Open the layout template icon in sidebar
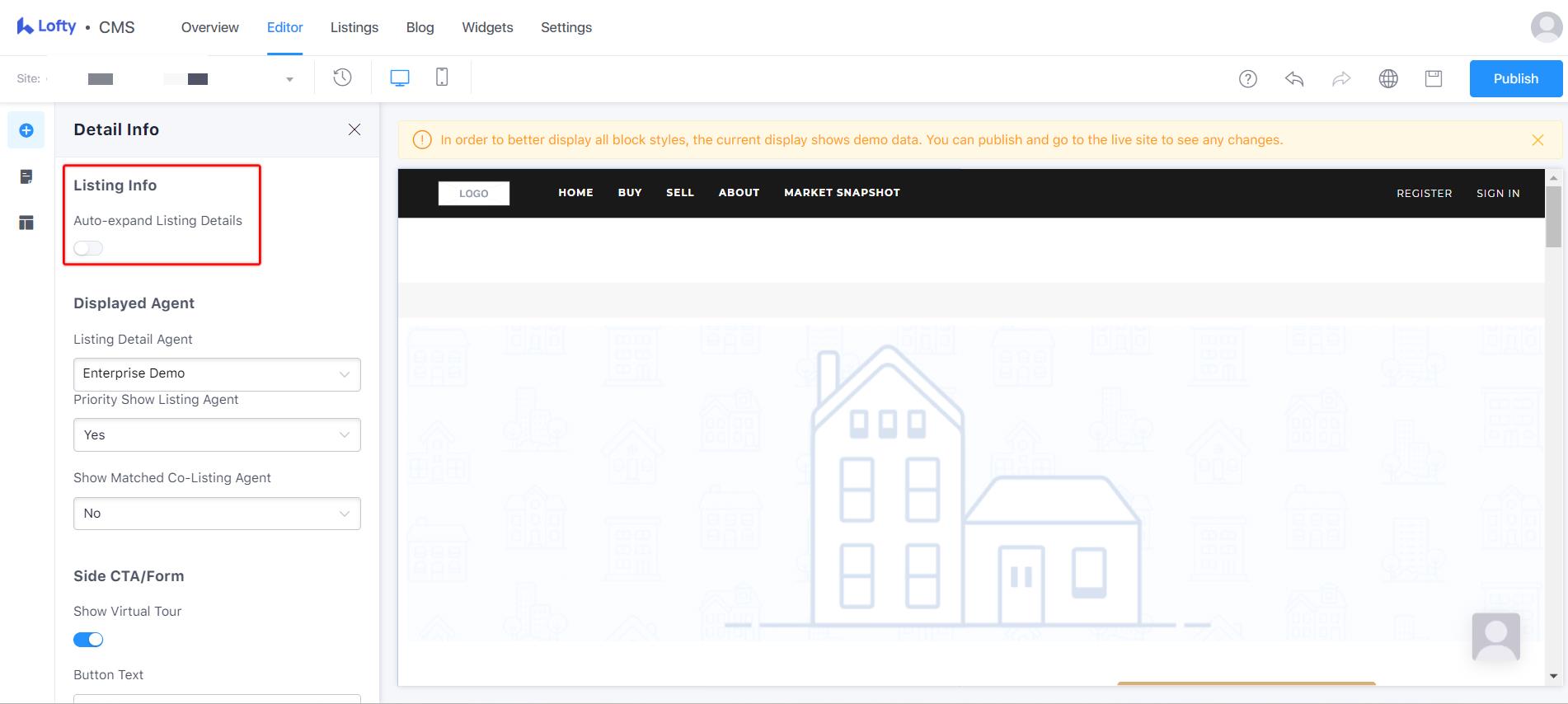 point(26,223)
